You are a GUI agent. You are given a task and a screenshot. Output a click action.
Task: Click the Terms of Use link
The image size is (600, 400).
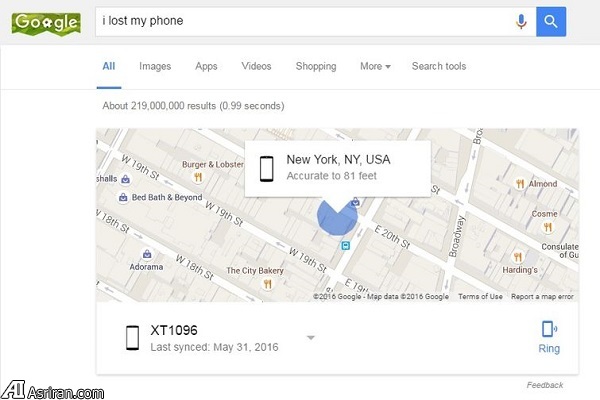point(480,296)
